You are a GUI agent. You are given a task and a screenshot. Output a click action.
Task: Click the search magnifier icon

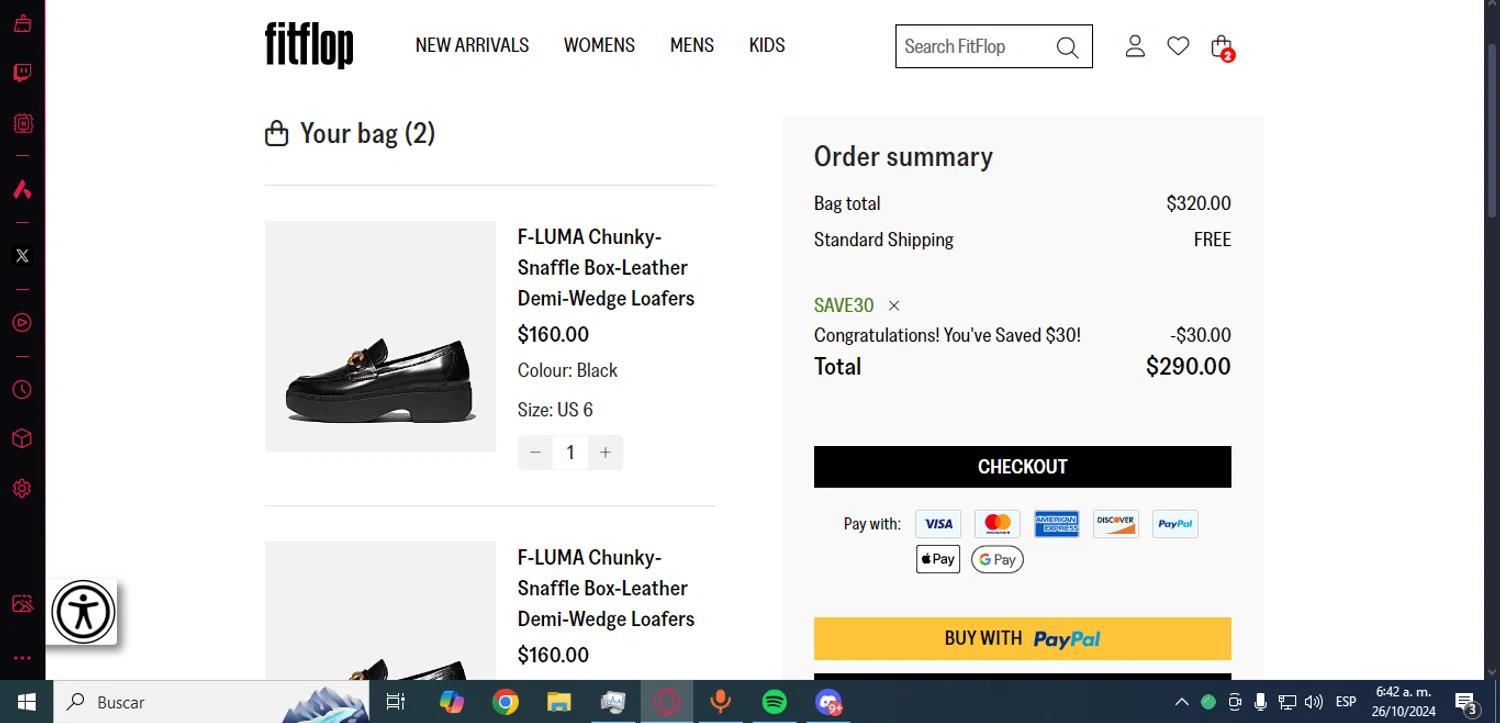1067,47
